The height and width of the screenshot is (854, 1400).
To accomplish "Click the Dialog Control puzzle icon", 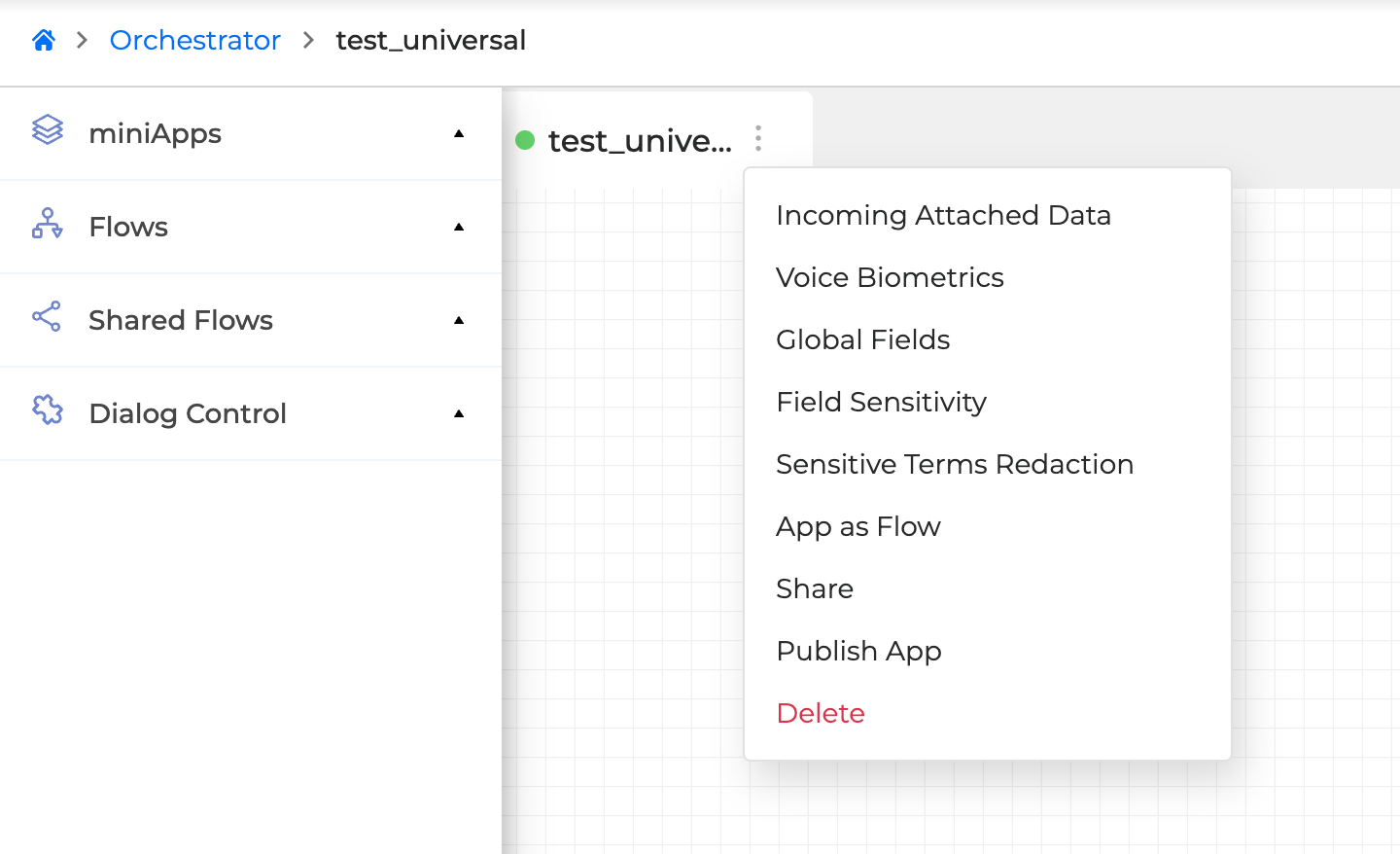I will click(x=48, y=410).
